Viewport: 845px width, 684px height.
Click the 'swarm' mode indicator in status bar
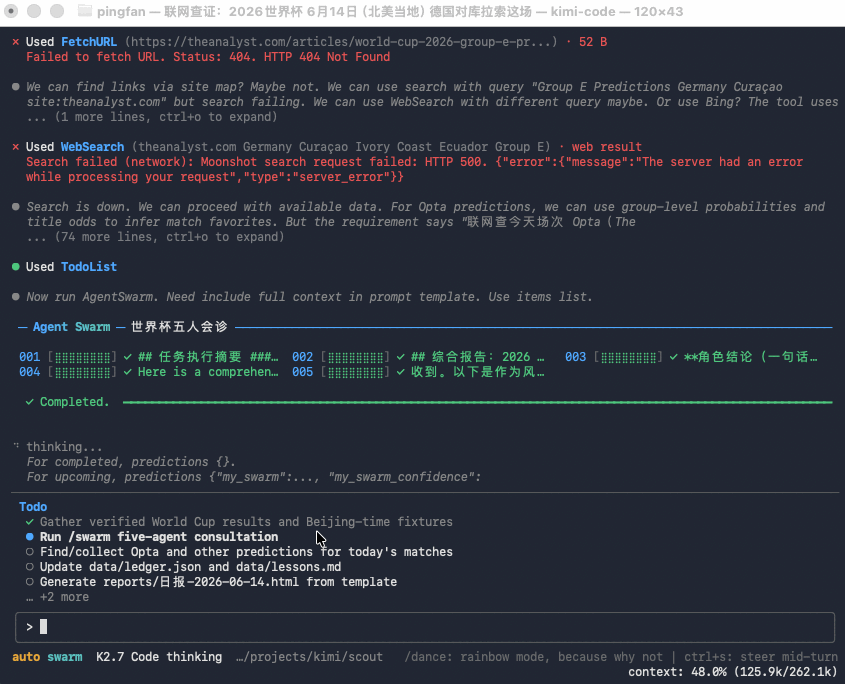(x=65, y=657)
